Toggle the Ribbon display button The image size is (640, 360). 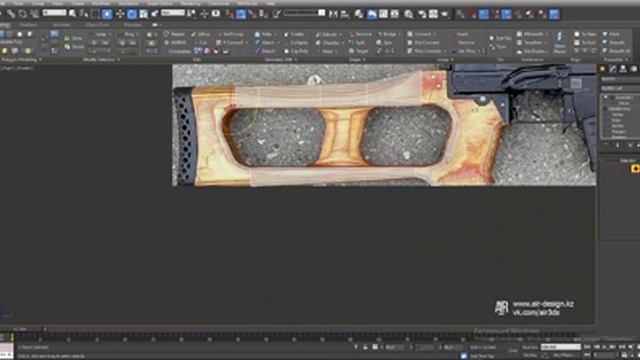click(371, 14)
